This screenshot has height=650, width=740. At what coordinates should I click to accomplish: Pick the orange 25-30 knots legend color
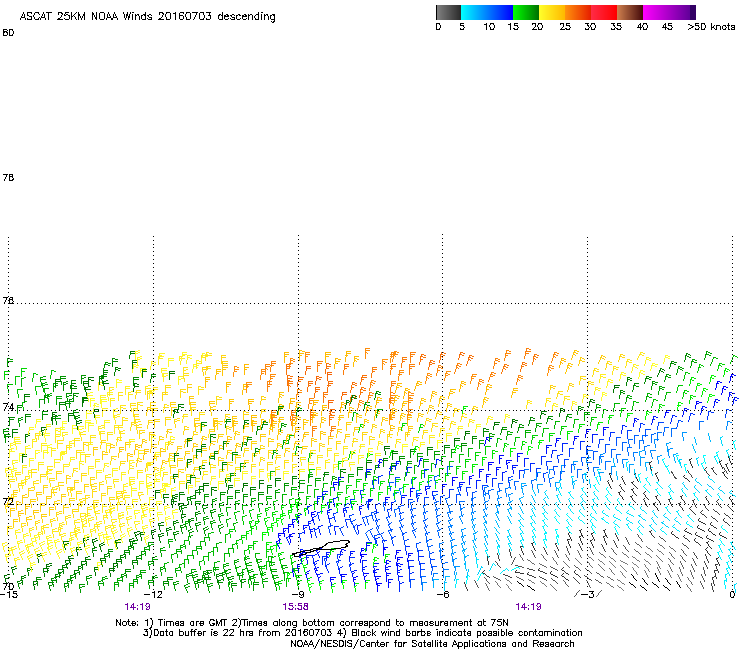tap(578, 12)
